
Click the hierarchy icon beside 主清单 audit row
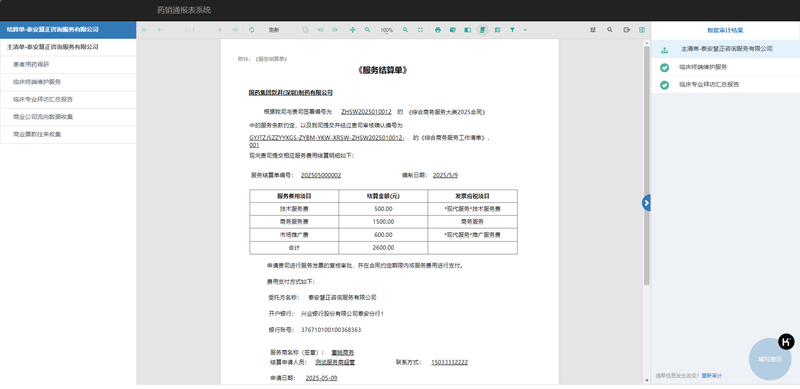pos(664,50)
